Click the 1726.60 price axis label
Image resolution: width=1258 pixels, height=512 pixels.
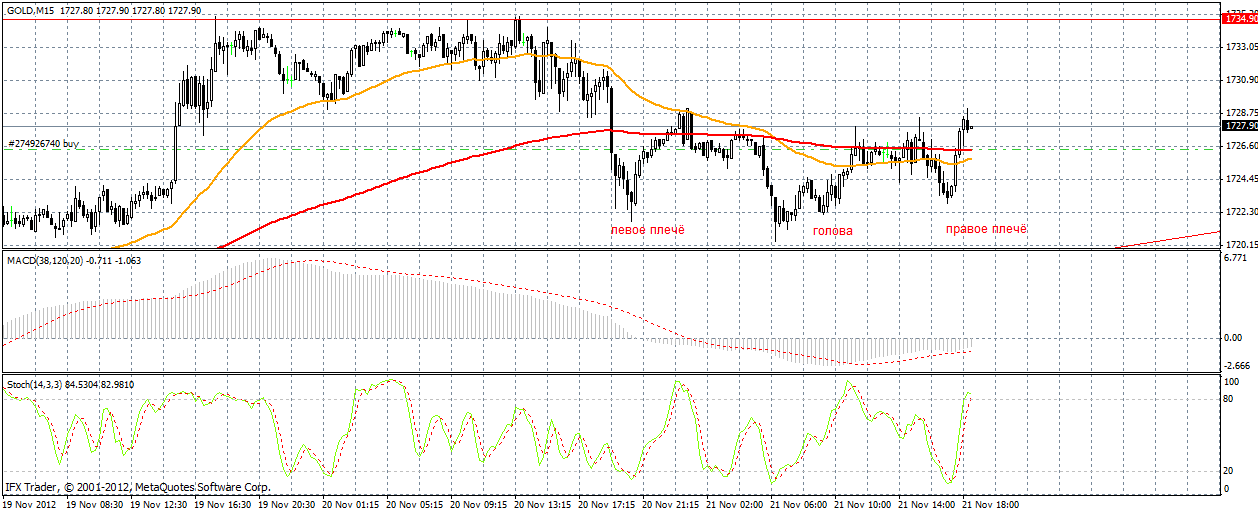1240,146
